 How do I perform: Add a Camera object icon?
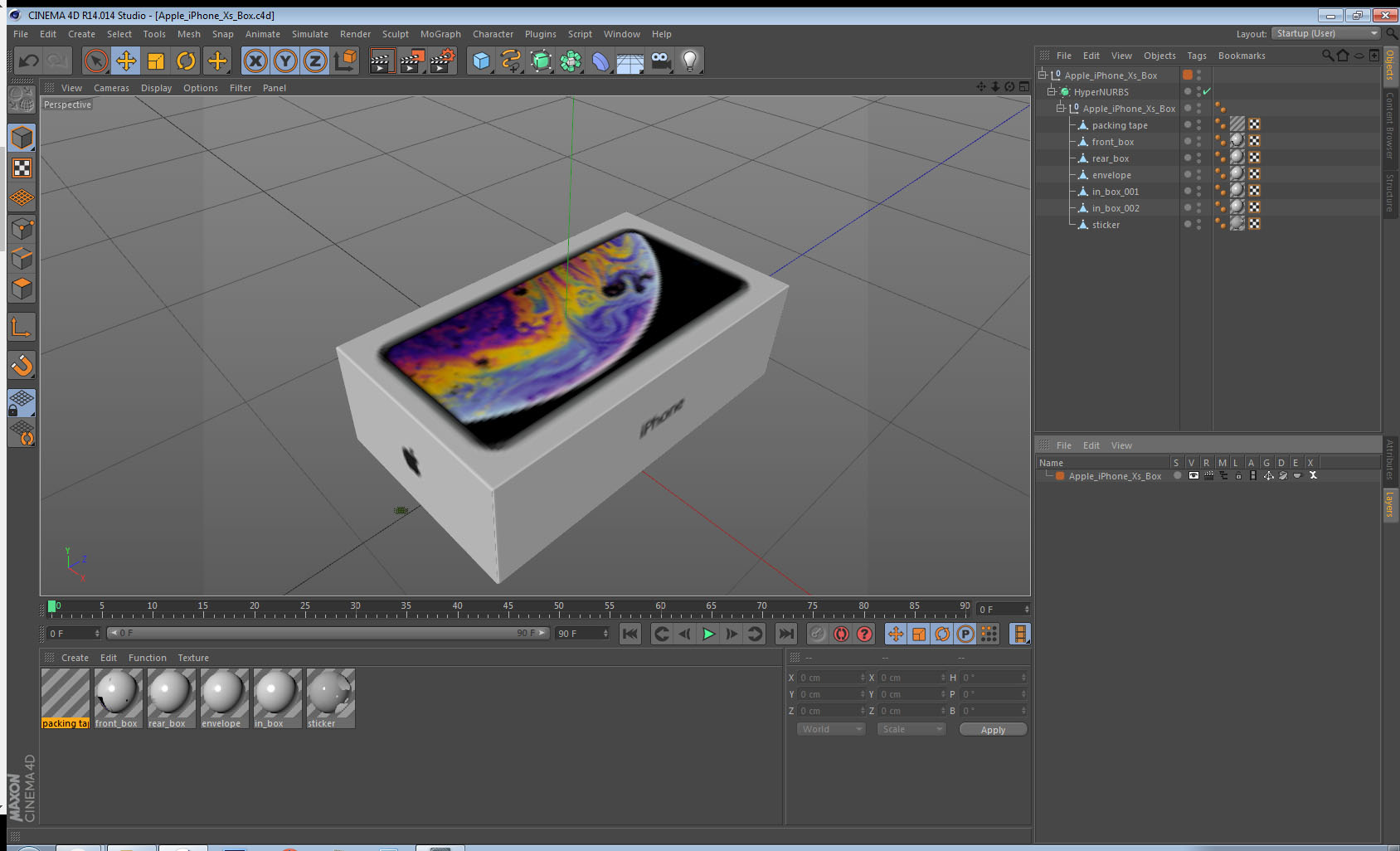click(660, 61)
